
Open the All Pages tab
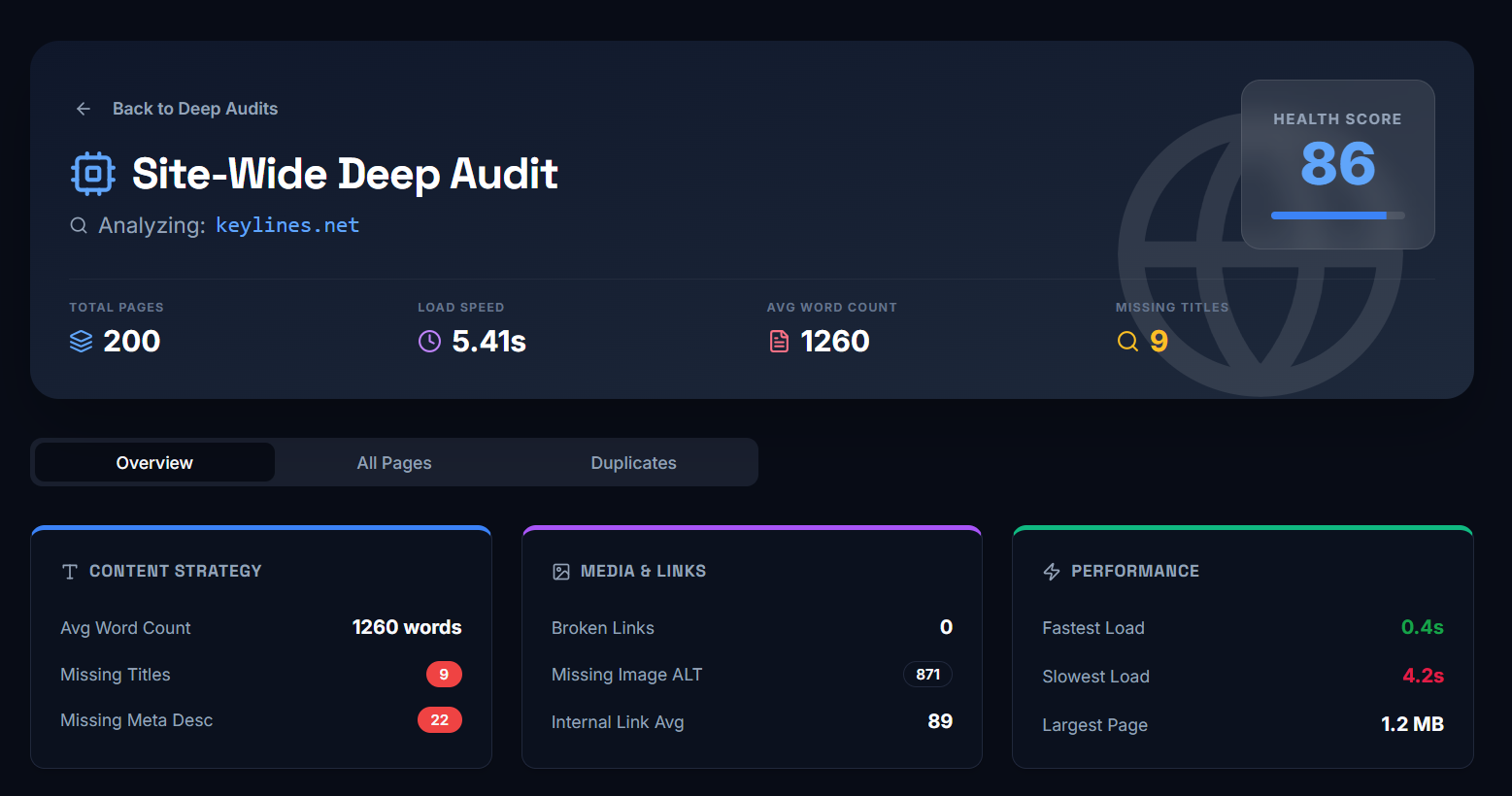pos(394,463)
